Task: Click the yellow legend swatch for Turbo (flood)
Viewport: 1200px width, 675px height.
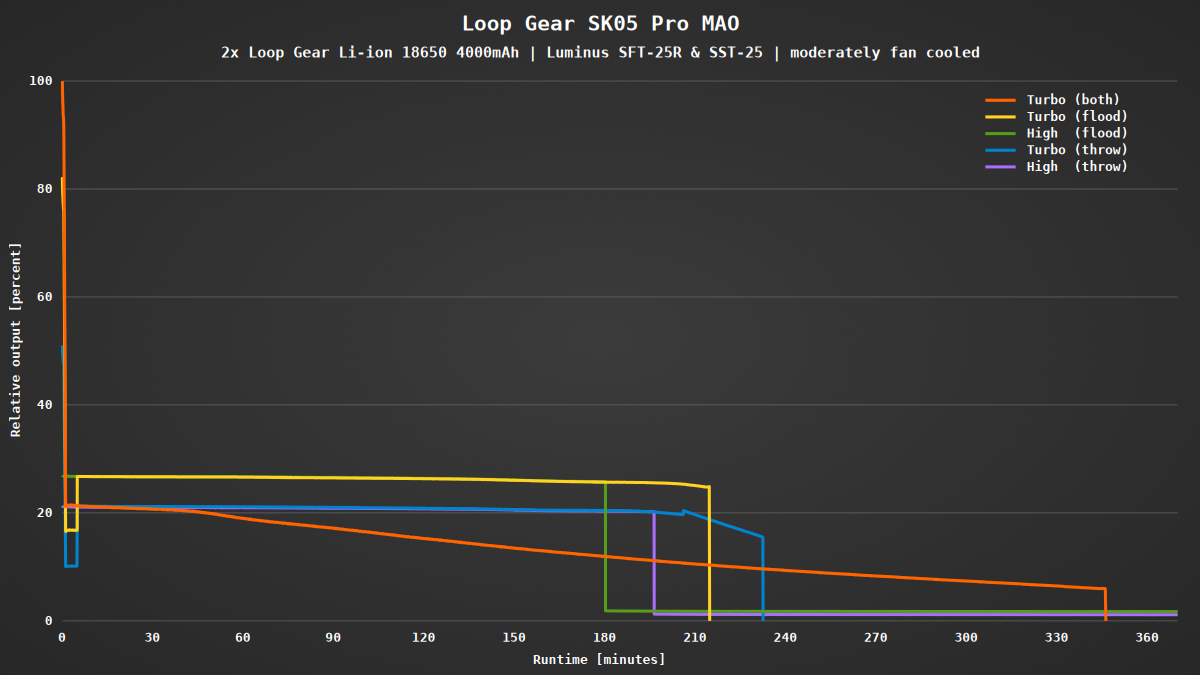Action: 1000,117
